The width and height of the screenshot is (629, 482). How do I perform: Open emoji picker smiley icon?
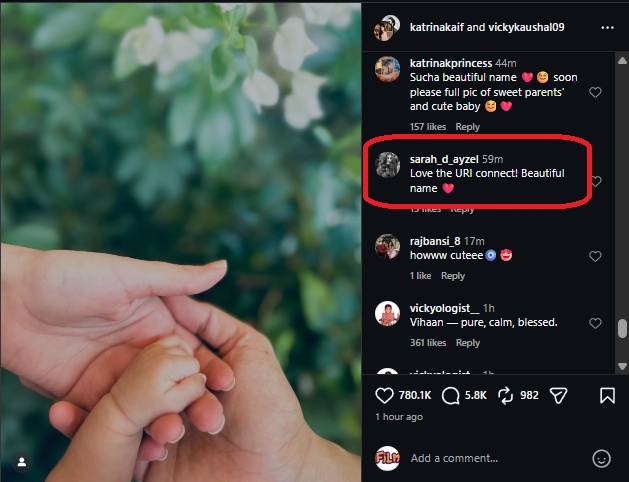(601, 458)
